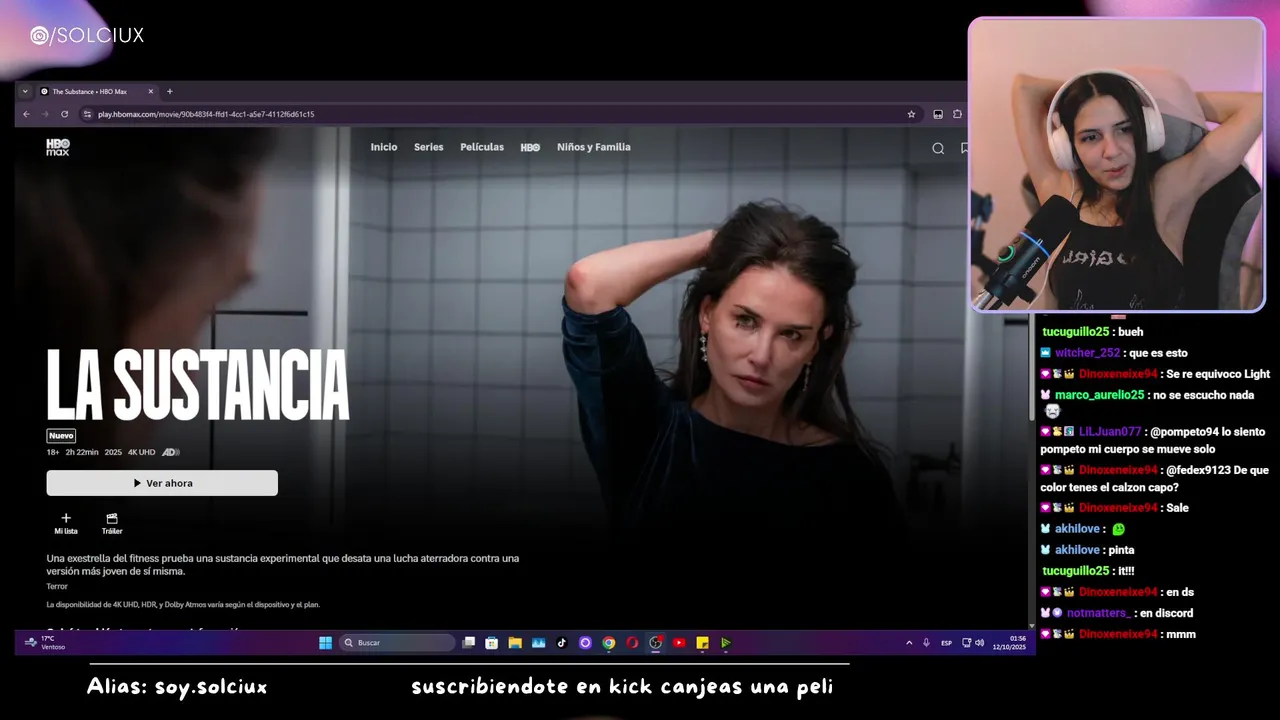Expand the browser tab search dropdown
The image size is (1280, 720).
[25, 91]
